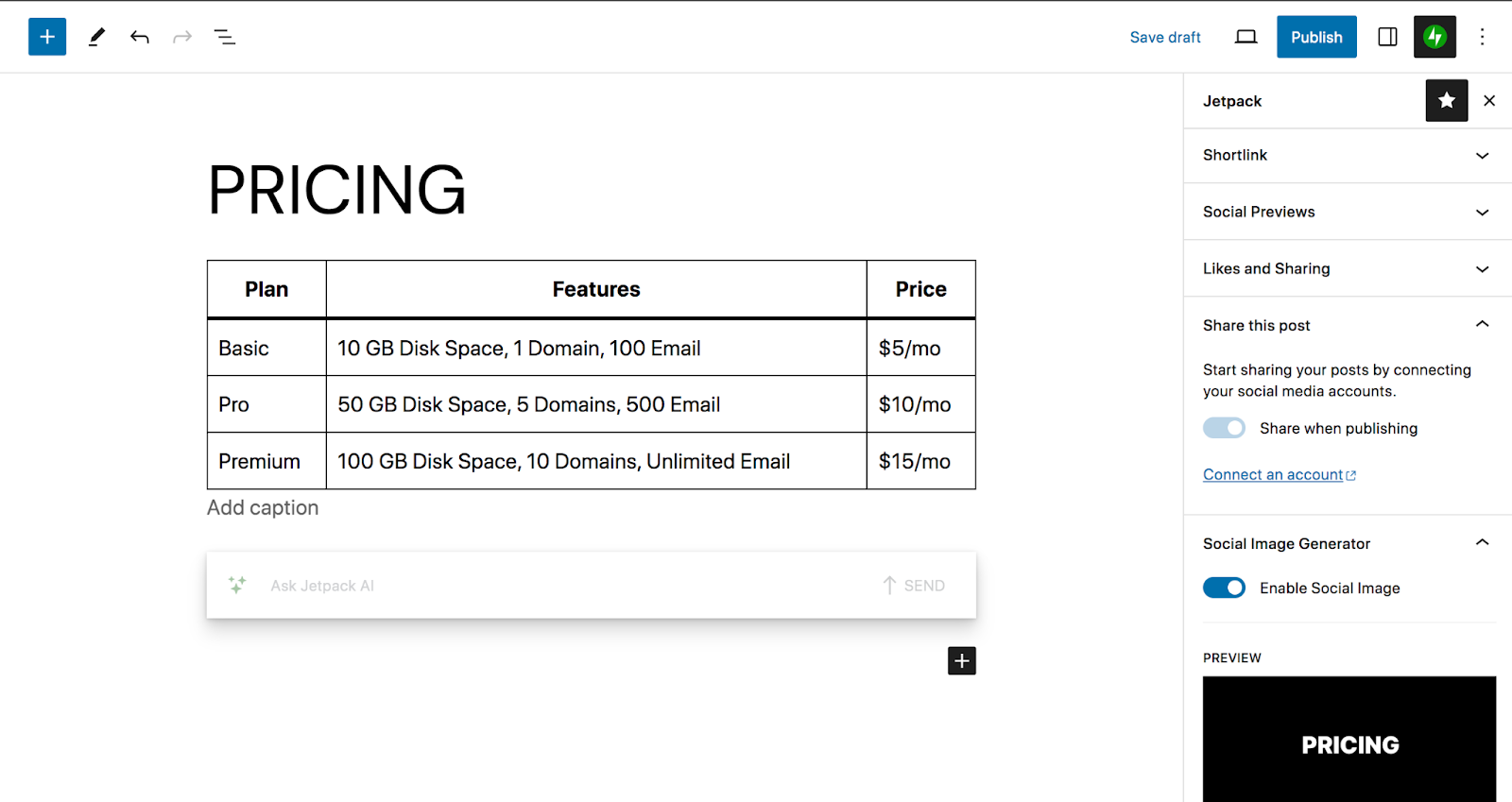The width and height of the screenshot is (1512, 802).
Task: Click the Save draft link
Action: click(x=1165, y=37)
